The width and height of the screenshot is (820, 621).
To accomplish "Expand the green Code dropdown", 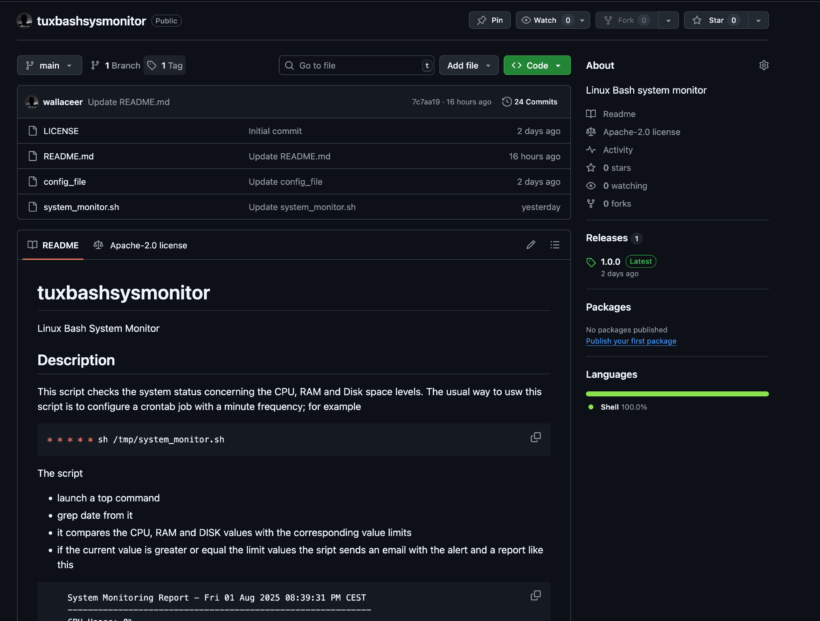I will click(537, 65).
